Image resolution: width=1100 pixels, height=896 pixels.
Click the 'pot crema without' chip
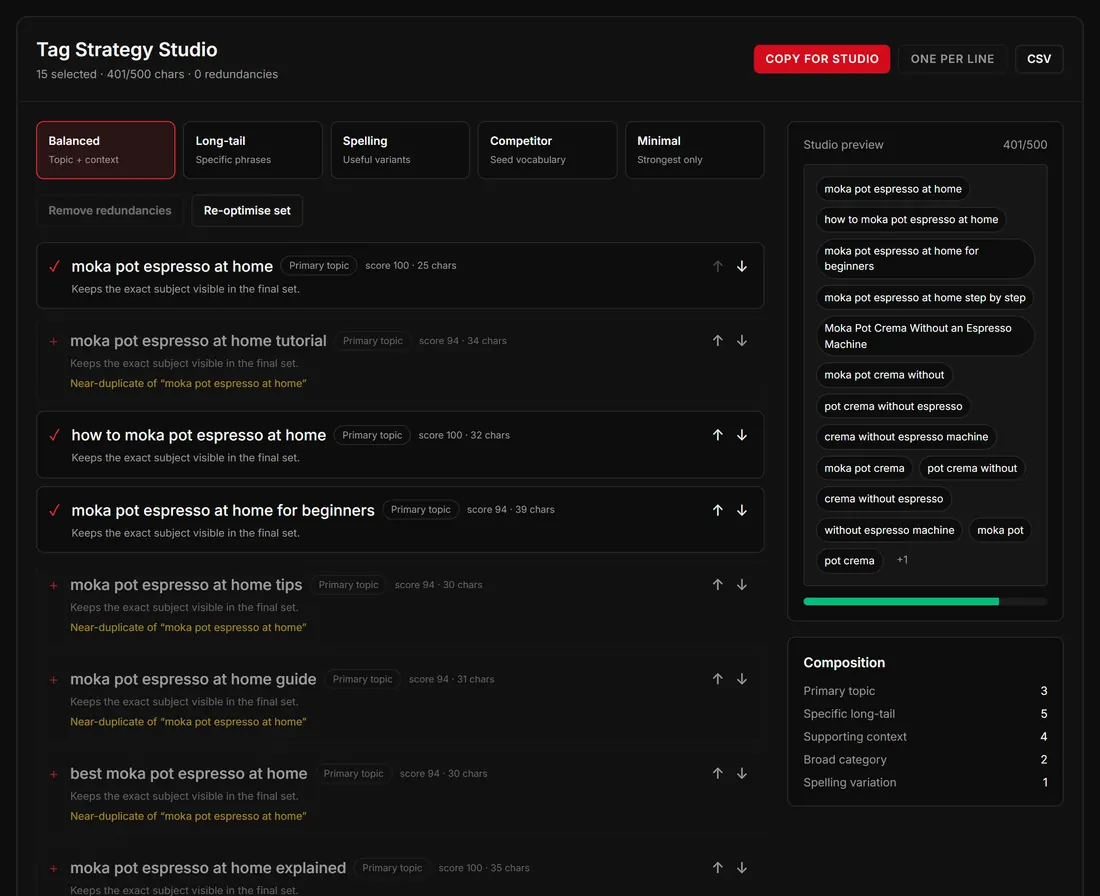point(972,468)
